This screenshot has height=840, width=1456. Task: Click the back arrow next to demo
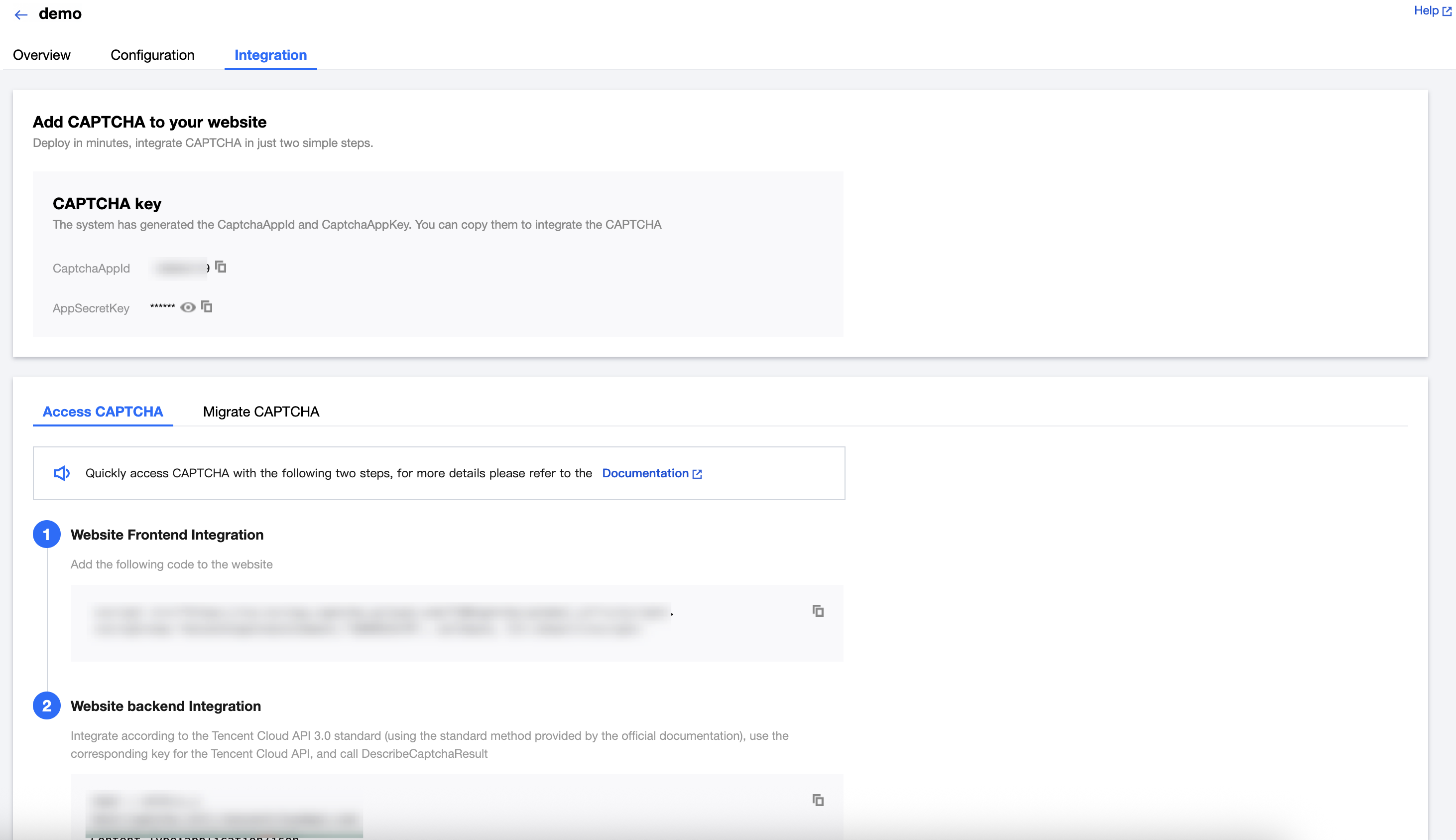21,15
